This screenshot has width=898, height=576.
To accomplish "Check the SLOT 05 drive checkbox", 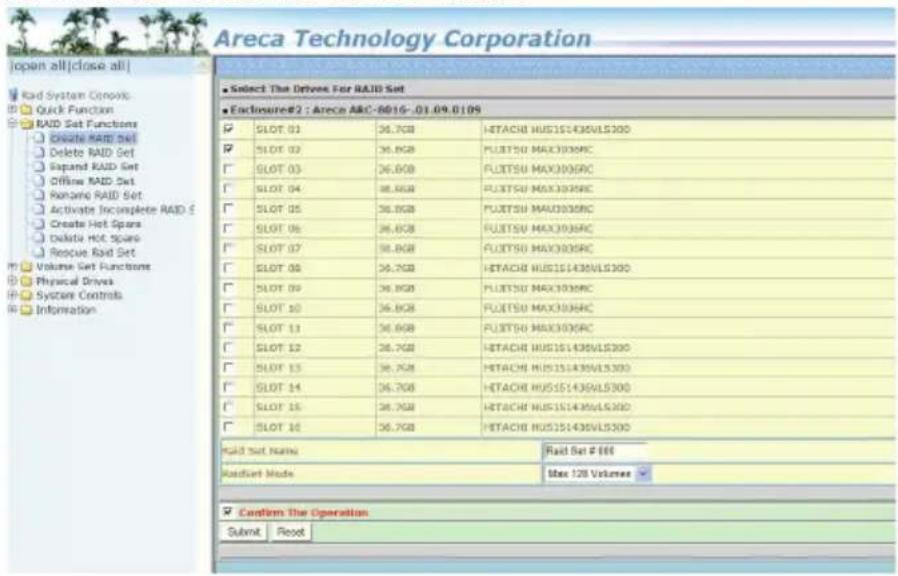I will pyautogui.click(x=229, y=208).
